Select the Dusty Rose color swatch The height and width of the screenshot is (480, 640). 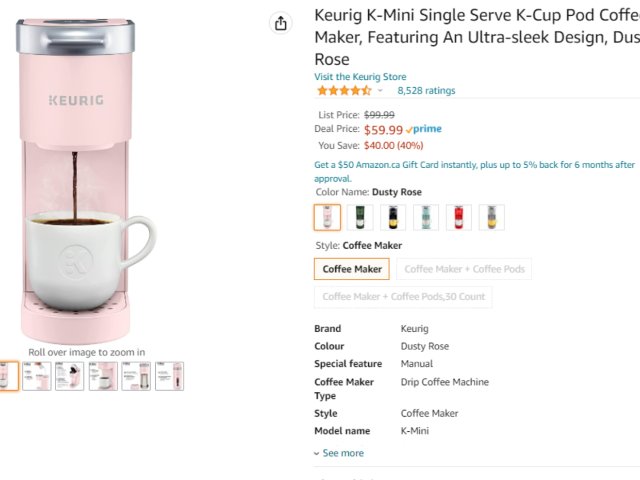click(327, 217)
